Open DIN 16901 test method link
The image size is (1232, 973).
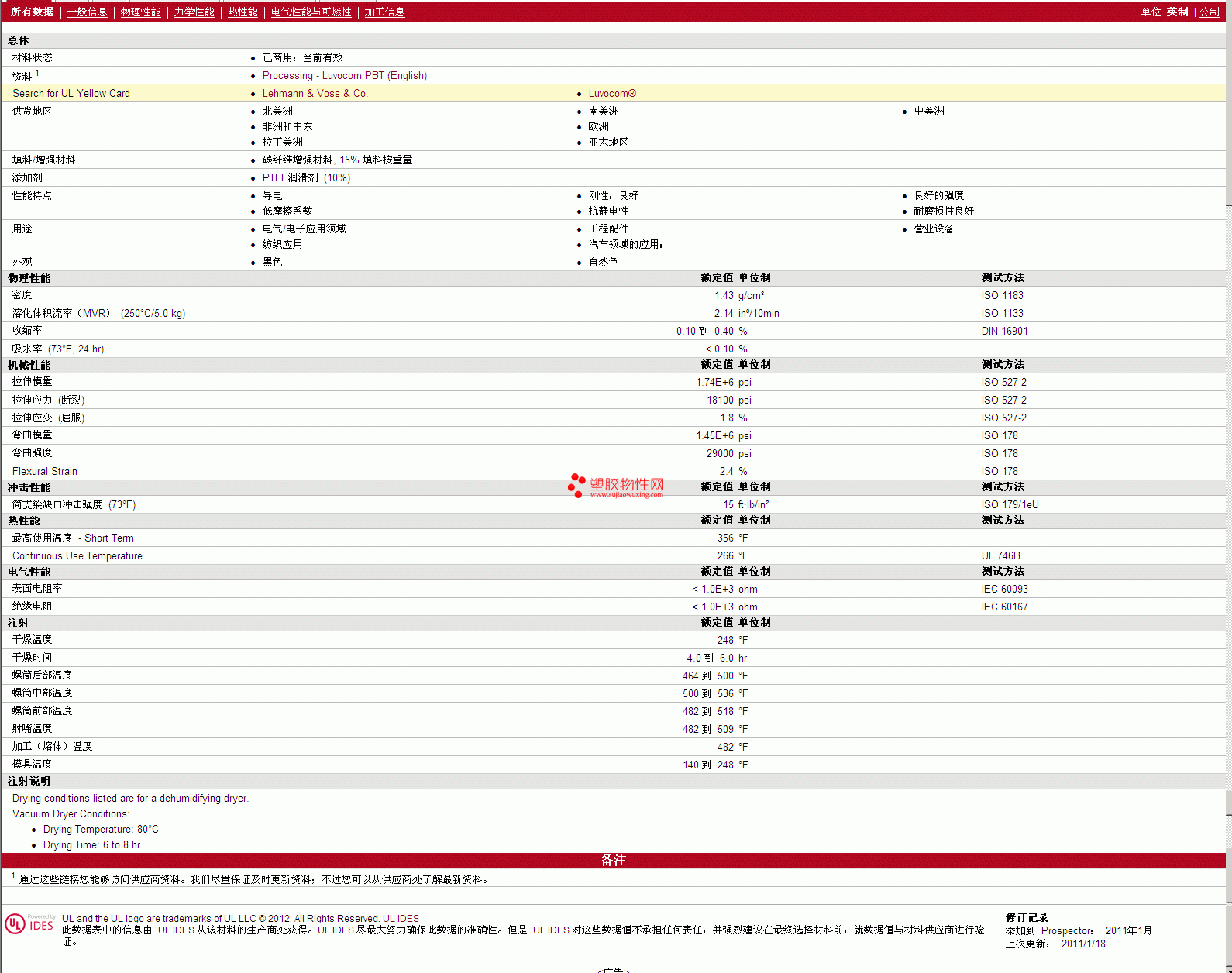(x=1004, y=331)
